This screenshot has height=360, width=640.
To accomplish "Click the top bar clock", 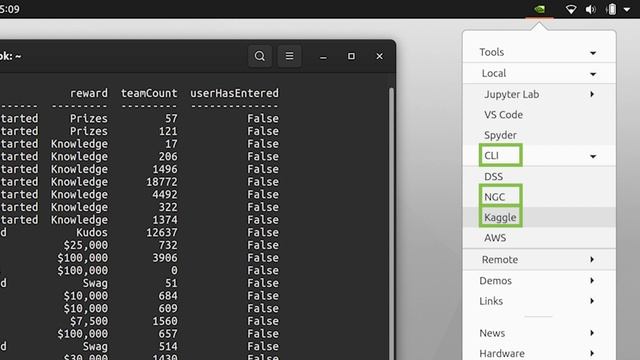I will 9,9.
